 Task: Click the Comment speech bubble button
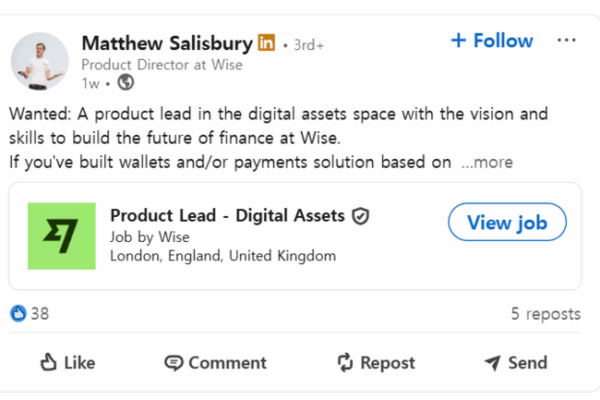215,362
